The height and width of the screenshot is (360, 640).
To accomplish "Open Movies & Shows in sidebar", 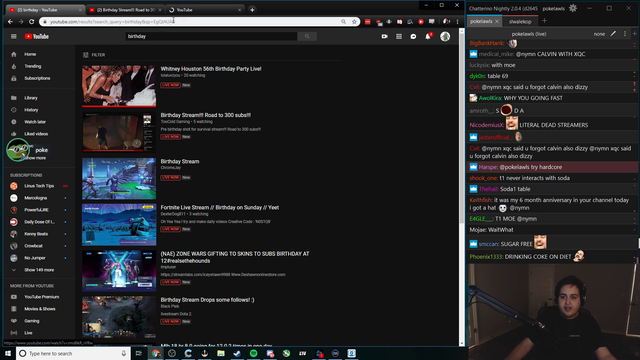I will [x=39, y=309].
